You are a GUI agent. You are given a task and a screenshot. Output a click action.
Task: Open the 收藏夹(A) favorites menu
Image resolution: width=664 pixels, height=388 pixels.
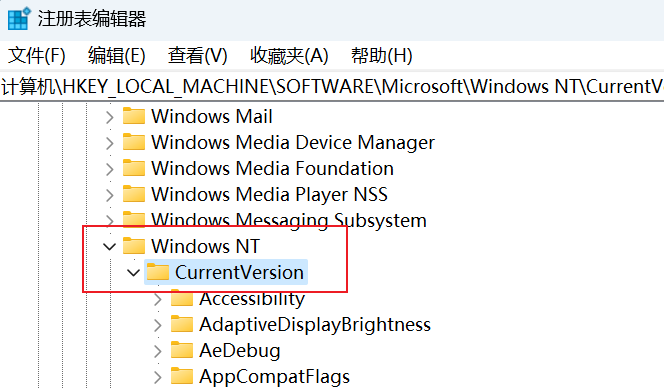(289, 56)
